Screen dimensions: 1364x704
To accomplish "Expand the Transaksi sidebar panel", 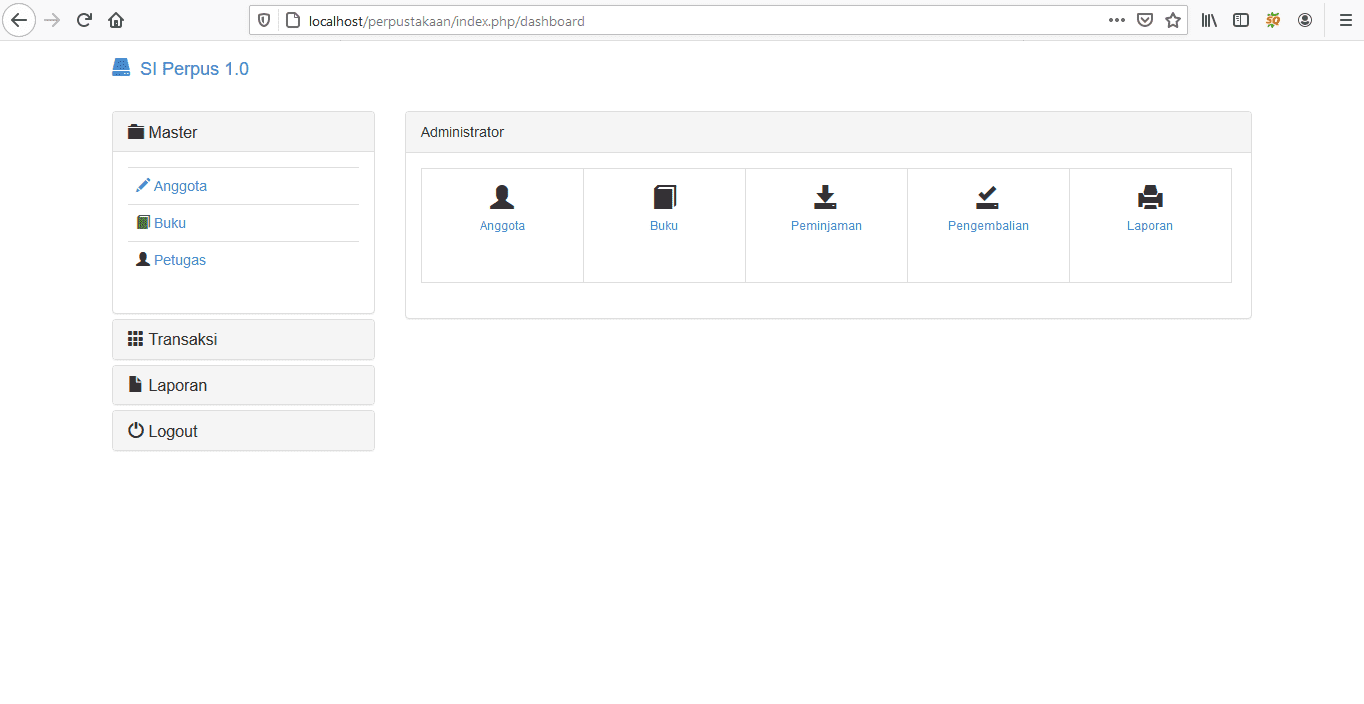I will 182,339.
